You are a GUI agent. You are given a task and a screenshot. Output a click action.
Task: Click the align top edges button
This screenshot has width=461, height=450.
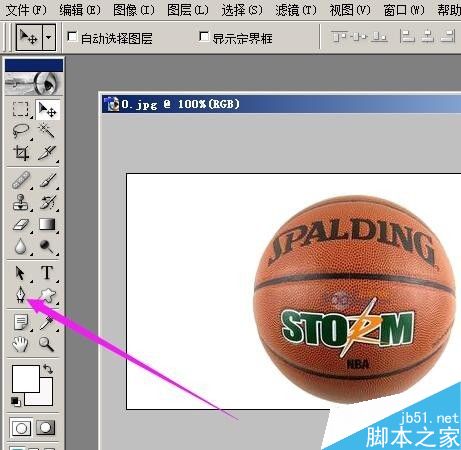(x=338, y=37)
